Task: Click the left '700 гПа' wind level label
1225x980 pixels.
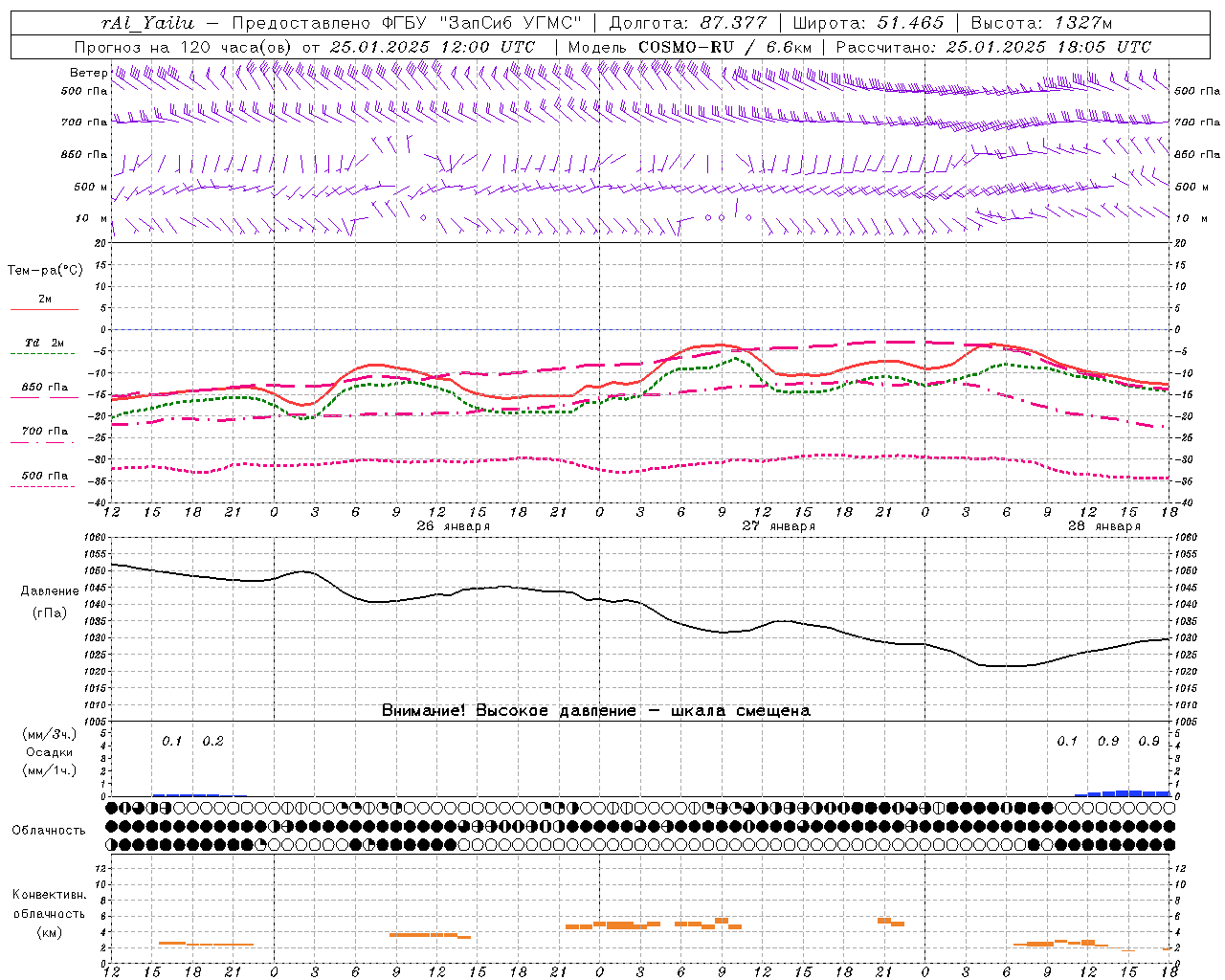Action: [x=84, y=122]
